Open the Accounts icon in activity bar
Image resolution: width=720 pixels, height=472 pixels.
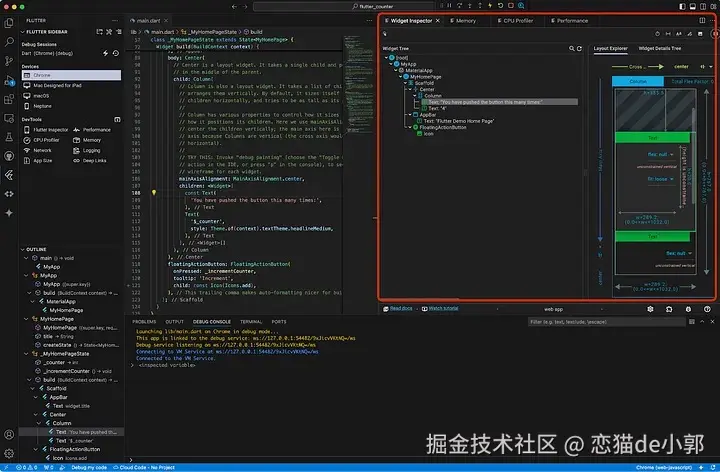9,434
